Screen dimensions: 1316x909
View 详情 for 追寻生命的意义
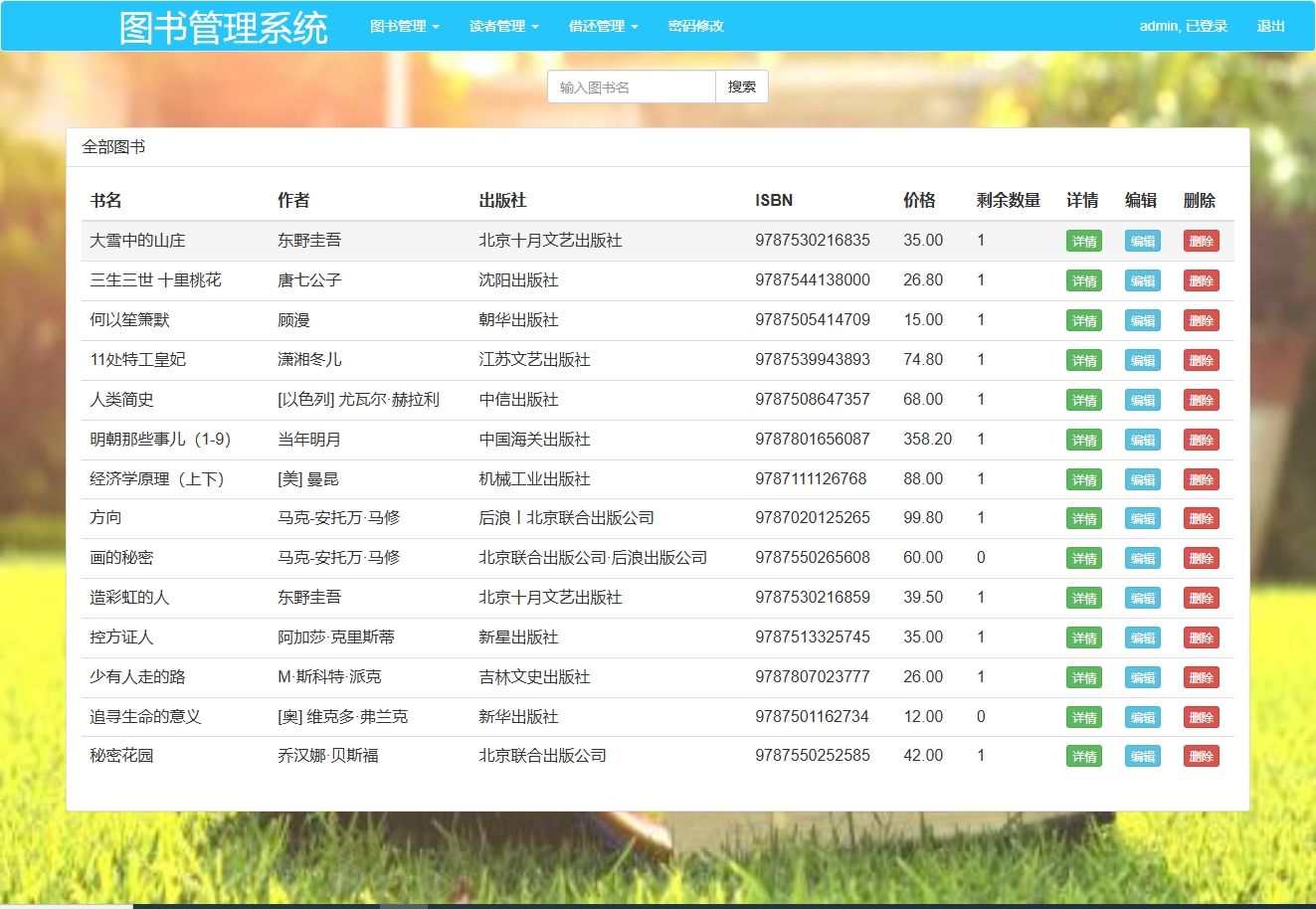click(1083, 716)
